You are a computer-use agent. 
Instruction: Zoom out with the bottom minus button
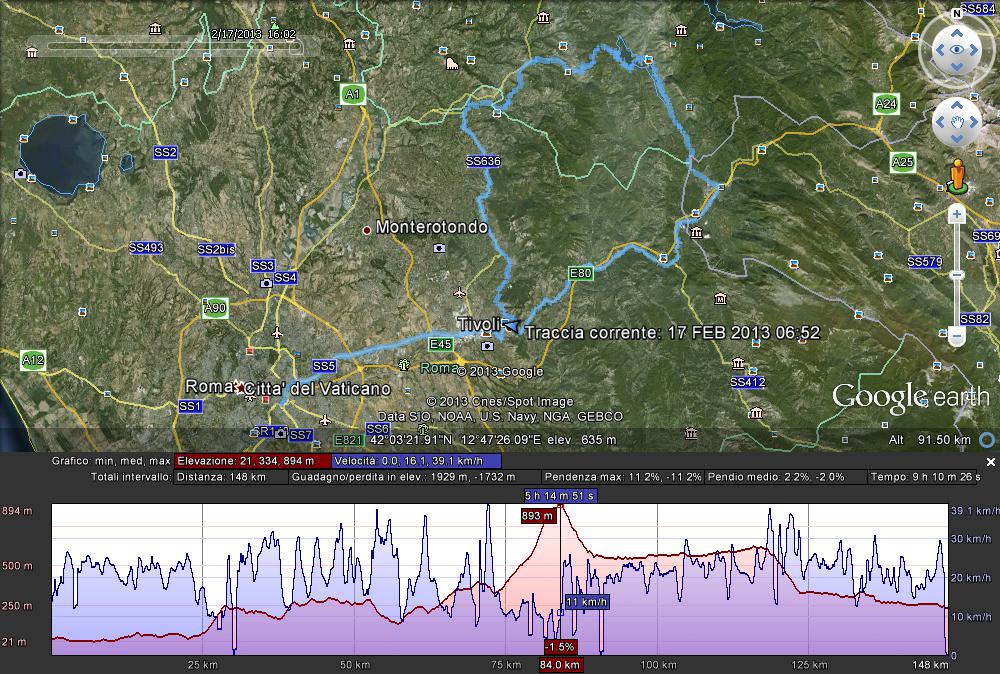point(956,335)
